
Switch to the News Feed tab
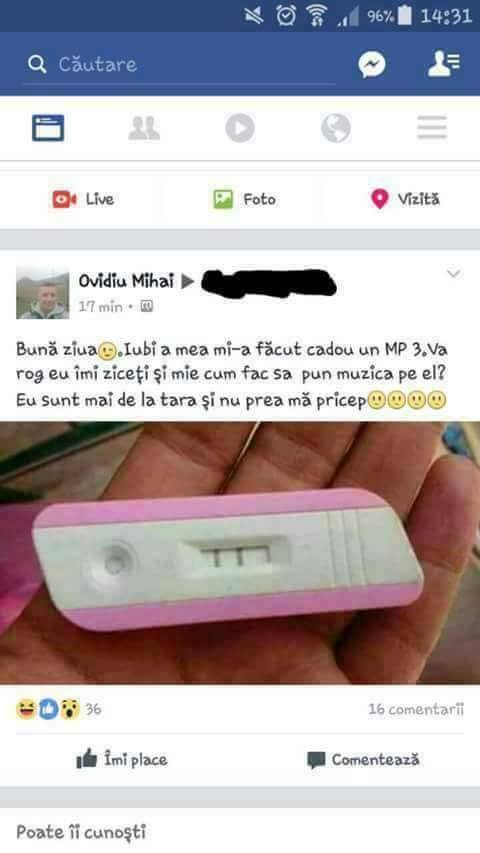click(48, 128)
